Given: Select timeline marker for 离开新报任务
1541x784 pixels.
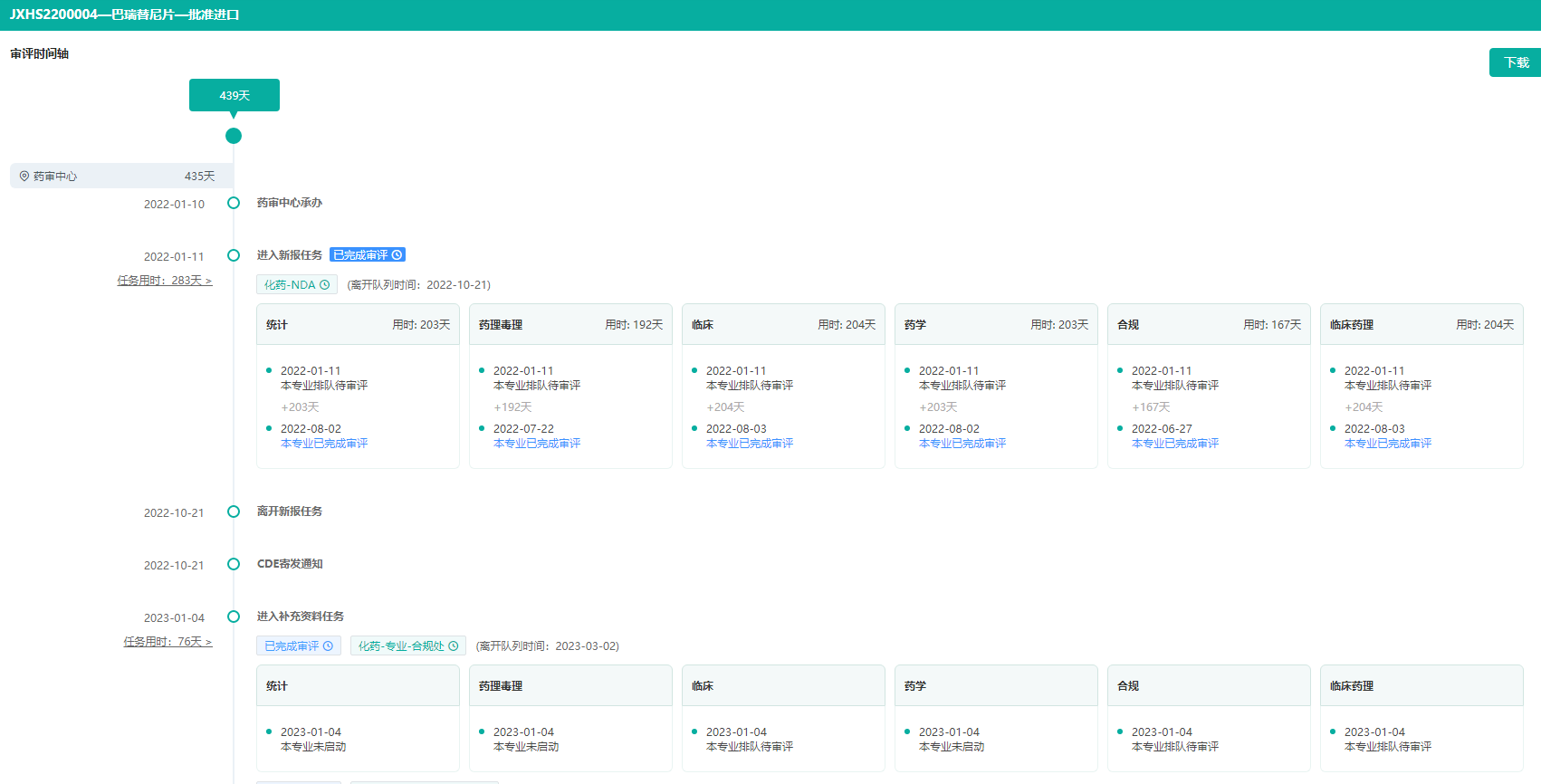Looking at the screenshot, I should tap(234, 512).
